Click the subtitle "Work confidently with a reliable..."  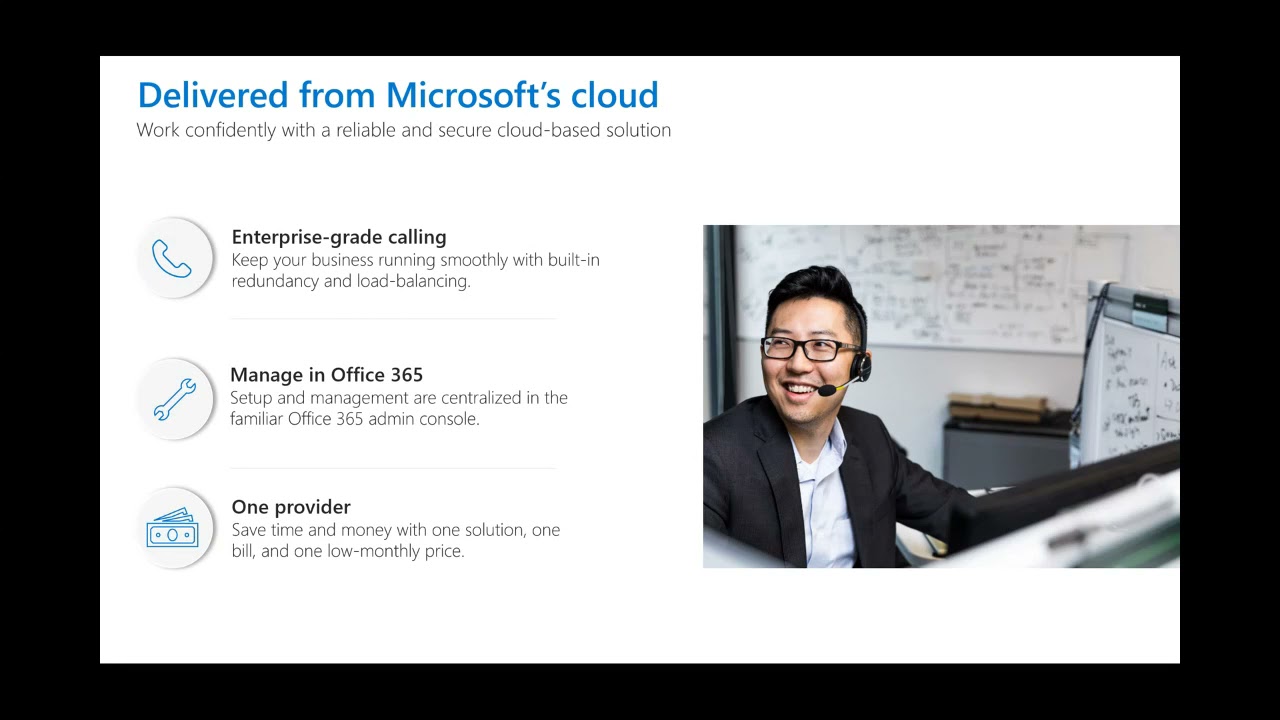point(404,130)
